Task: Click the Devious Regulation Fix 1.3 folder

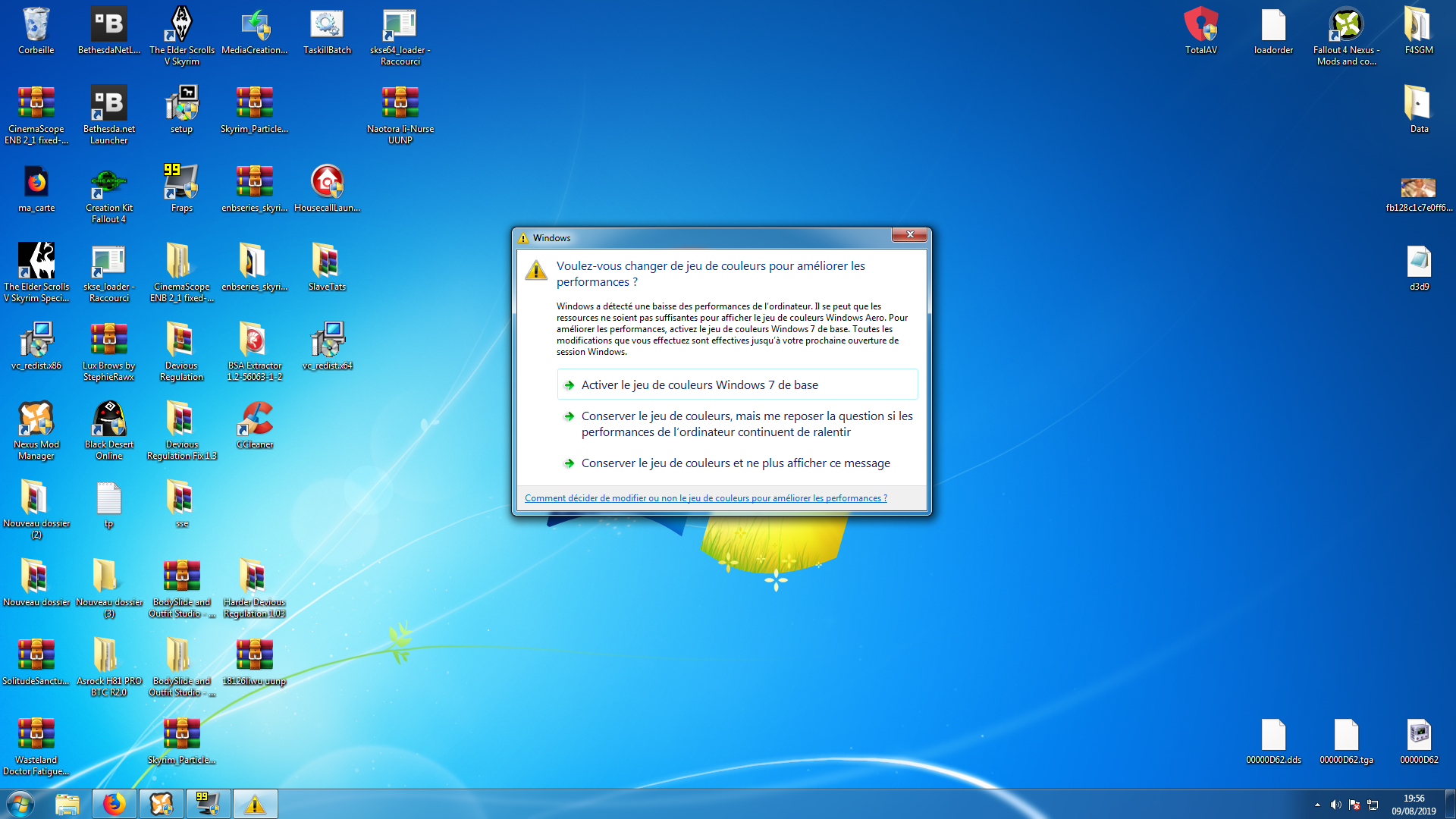Action: point(182,430)
